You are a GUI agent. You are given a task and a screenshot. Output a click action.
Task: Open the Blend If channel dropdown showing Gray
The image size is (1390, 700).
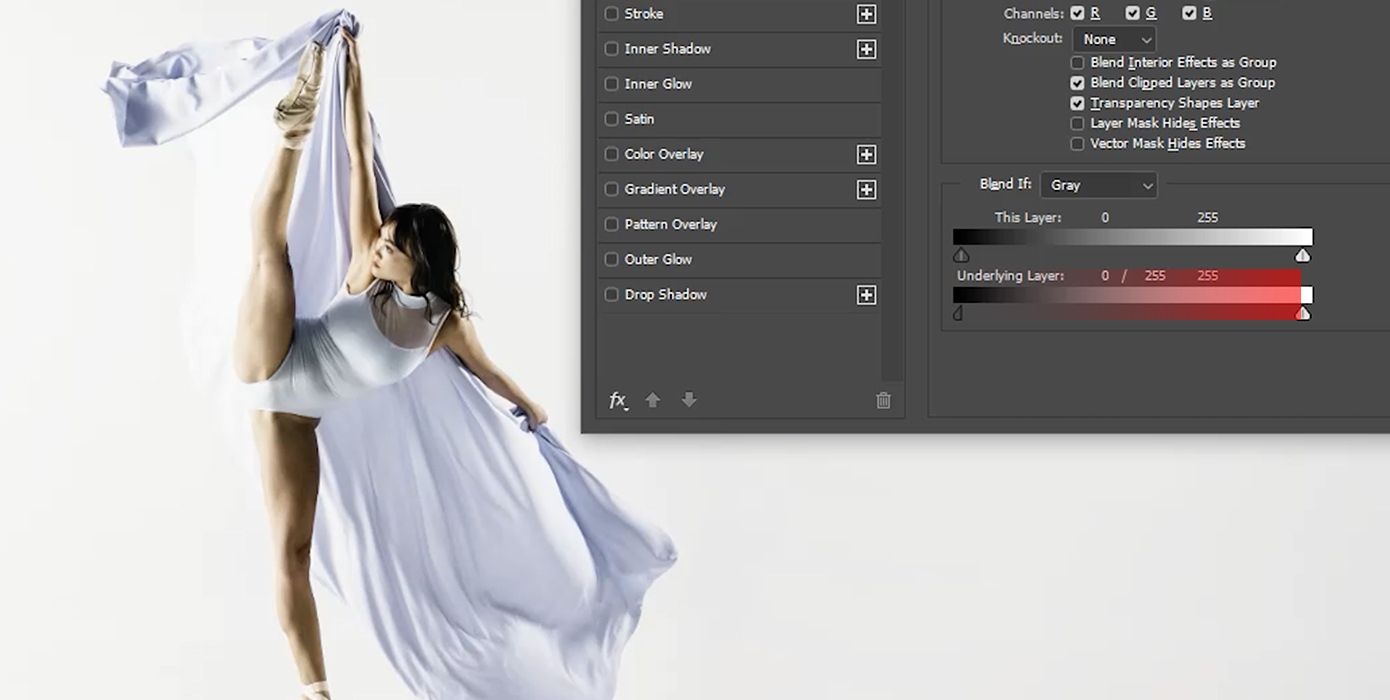tap(1098, 185)
